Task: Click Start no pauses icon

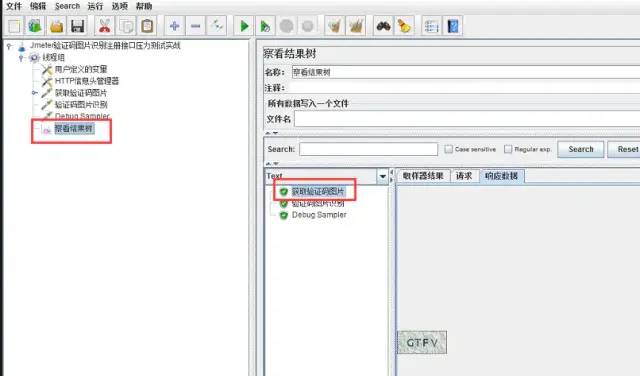Action: point(265,26)
